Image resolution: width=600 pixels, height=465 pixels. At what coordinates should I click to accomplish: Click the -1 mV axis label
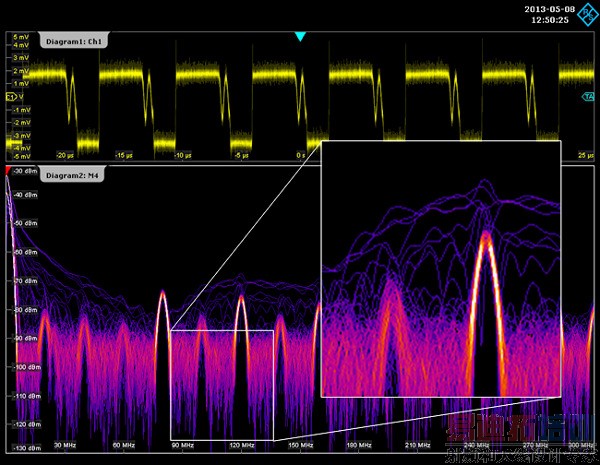pyautogui.click(x=22, y=110)
